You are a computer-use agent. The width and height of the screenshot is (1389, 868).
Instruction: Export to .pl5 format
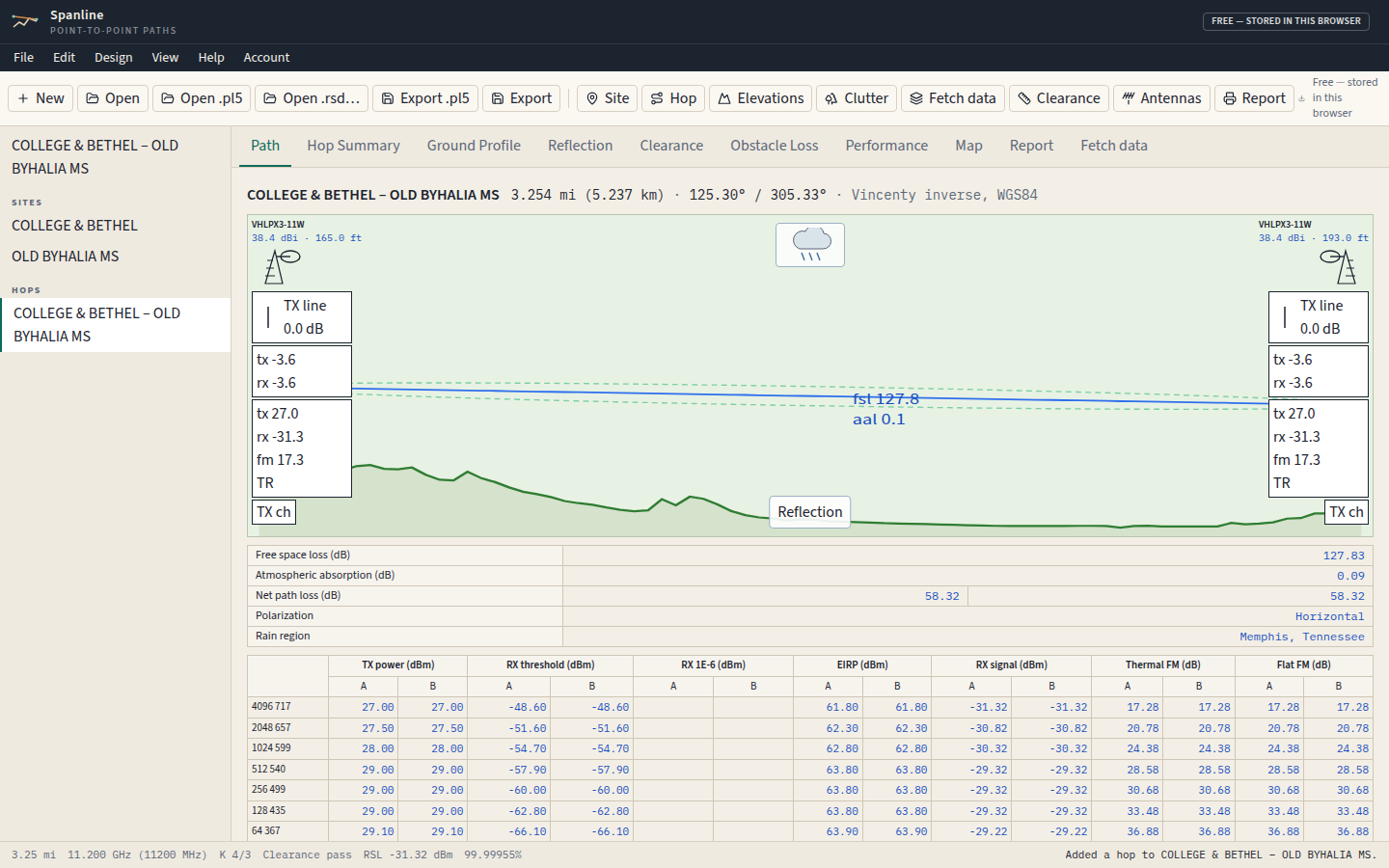click(x=425, y=98)
